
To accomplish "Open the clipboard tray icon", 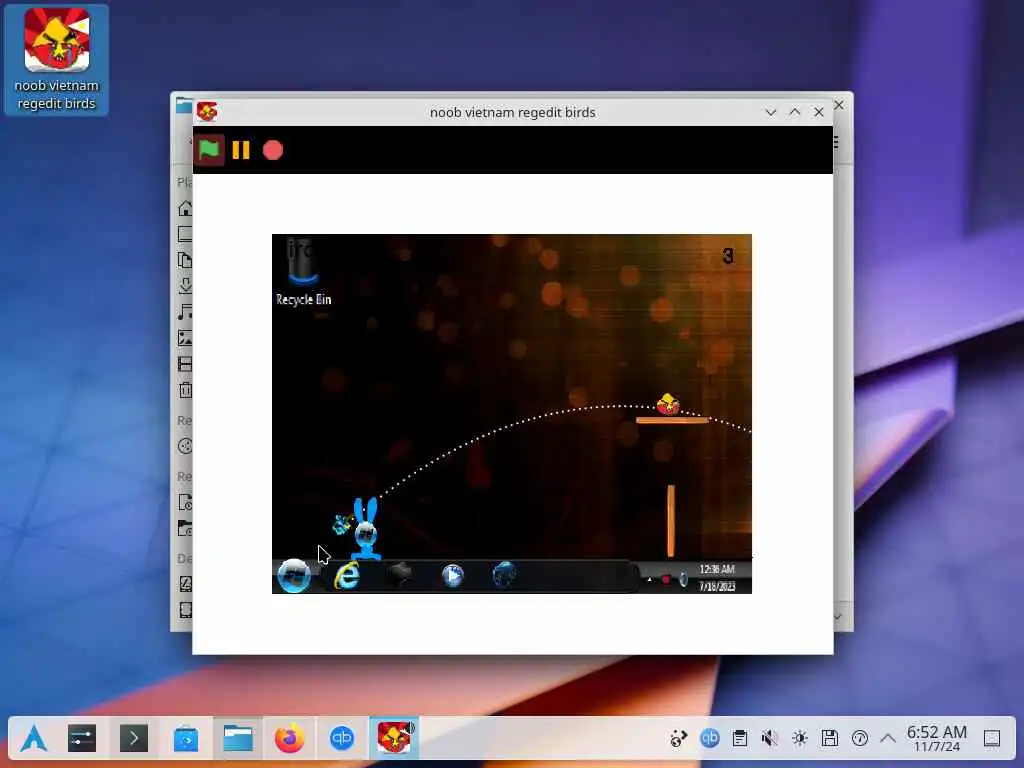I will coord(740,739).
